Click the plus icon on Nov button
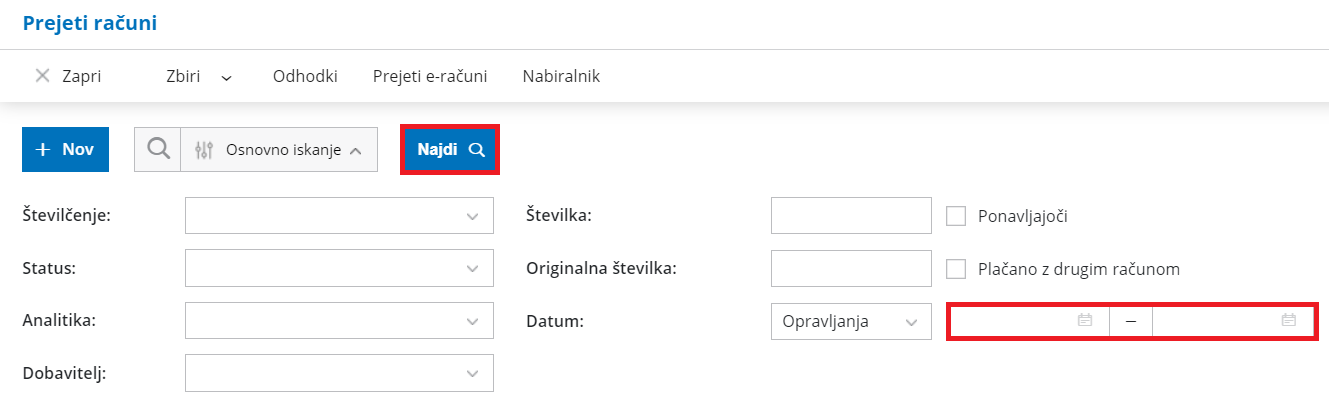Viewport: 1329px width, 400px height. (43, 149)
